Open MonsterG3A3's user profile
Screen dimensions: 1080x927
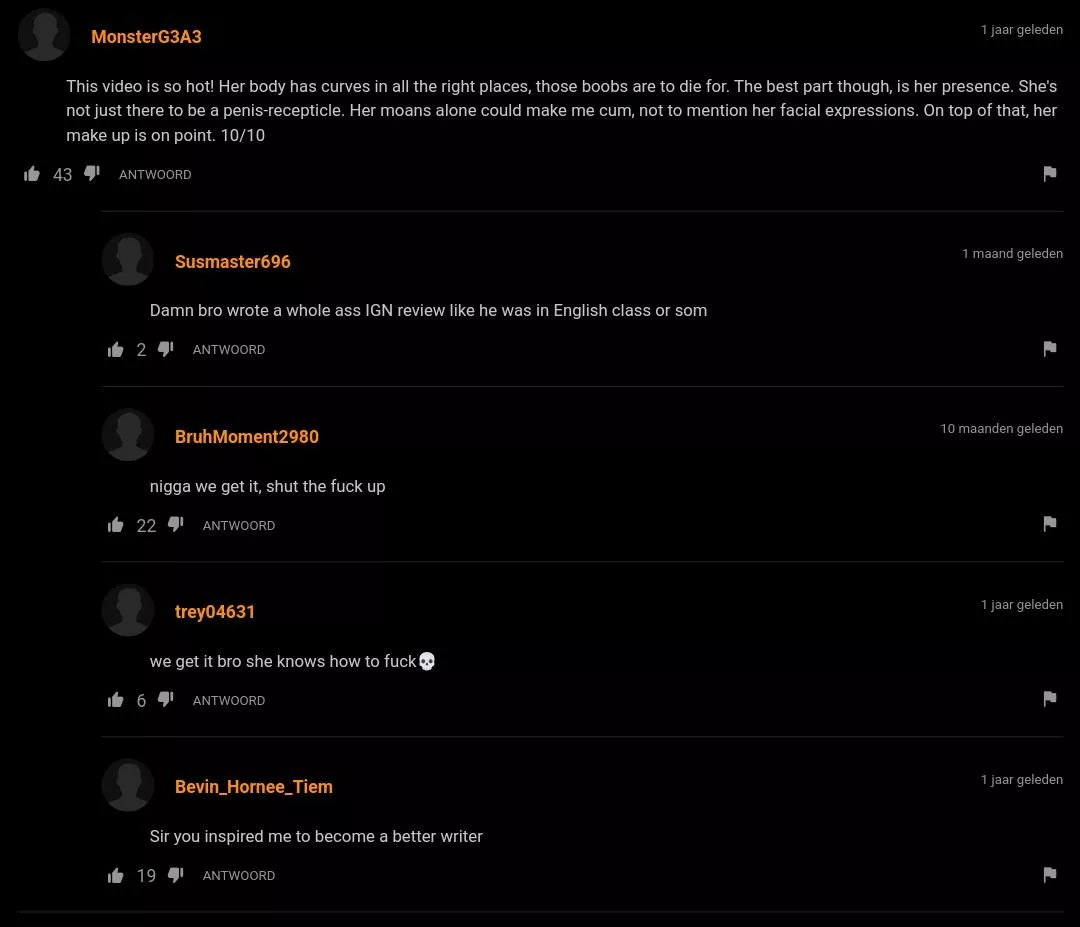[x=146, y=37]
